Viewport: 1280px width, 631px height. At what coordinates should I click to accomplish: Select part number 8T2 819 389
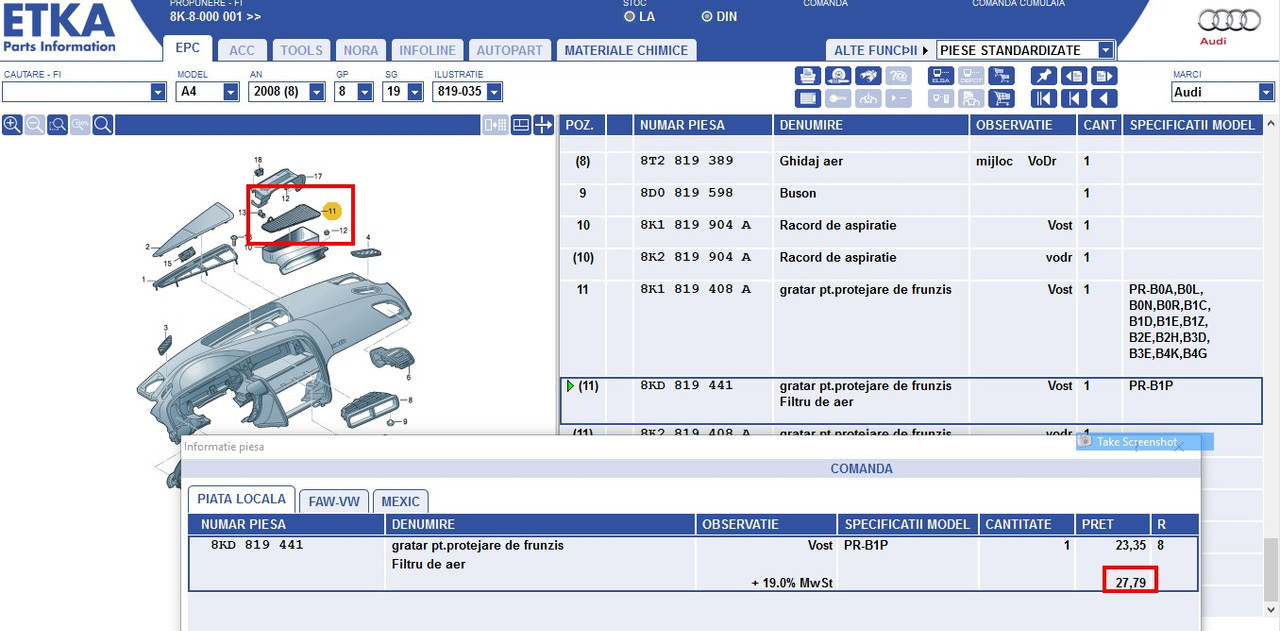(x=686, y=161)
